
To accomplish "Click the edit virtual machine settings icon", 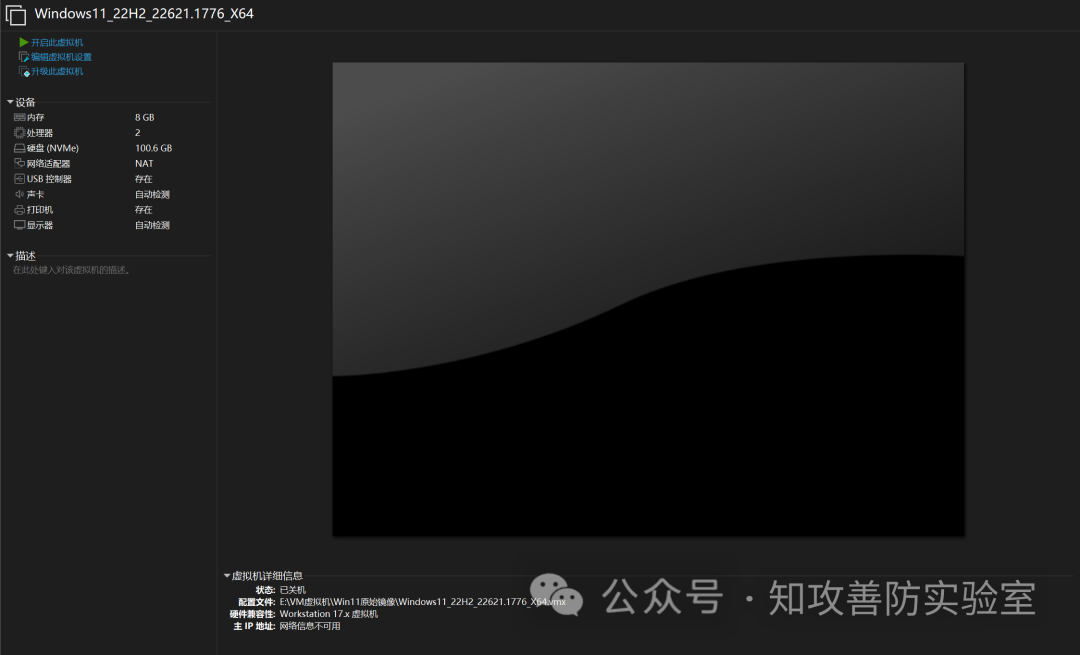I will coord(23,56).
